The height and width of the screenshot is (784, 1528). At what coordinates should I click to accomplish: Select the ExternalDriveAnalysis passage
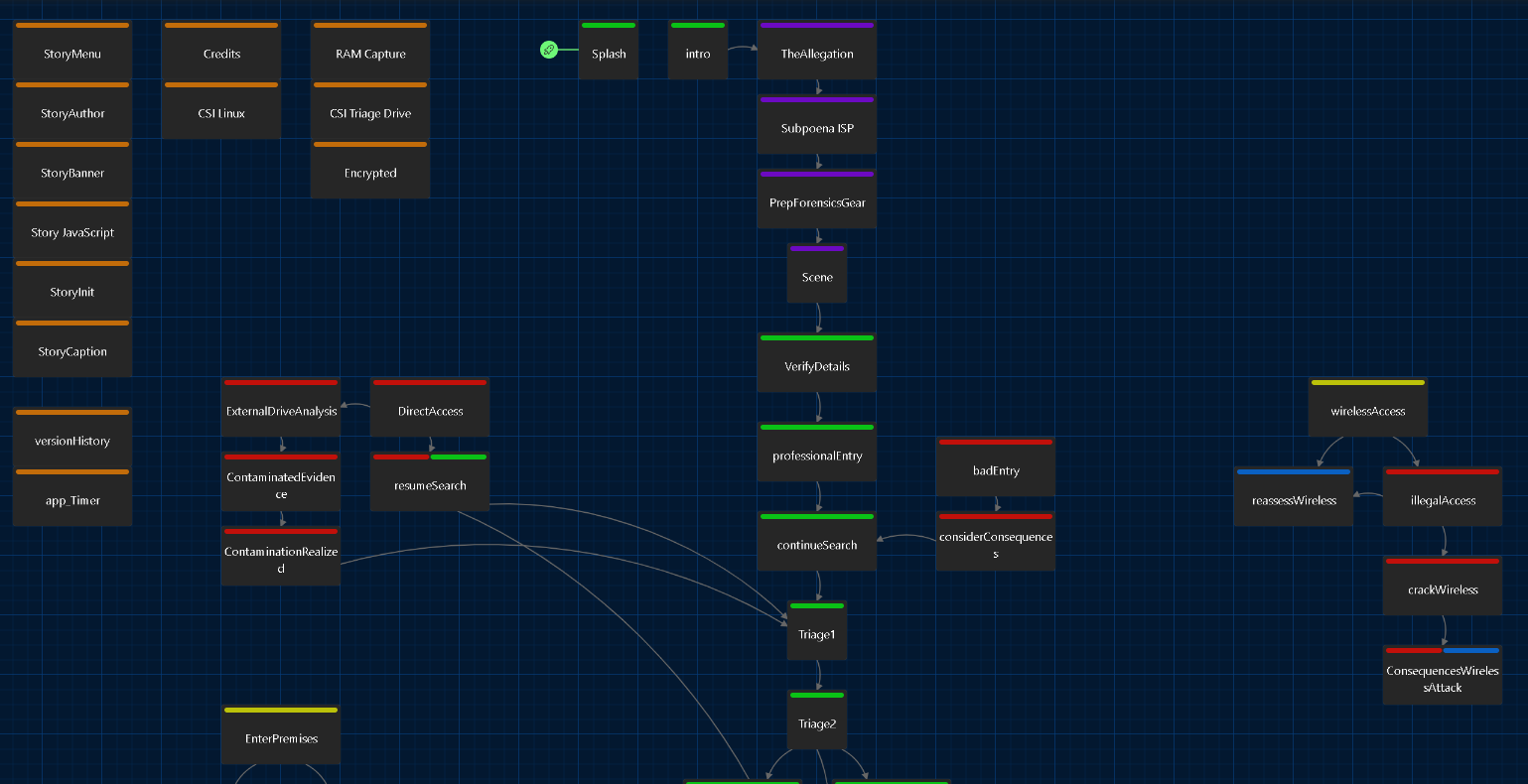pyautogui.click(x=281, y=407)
